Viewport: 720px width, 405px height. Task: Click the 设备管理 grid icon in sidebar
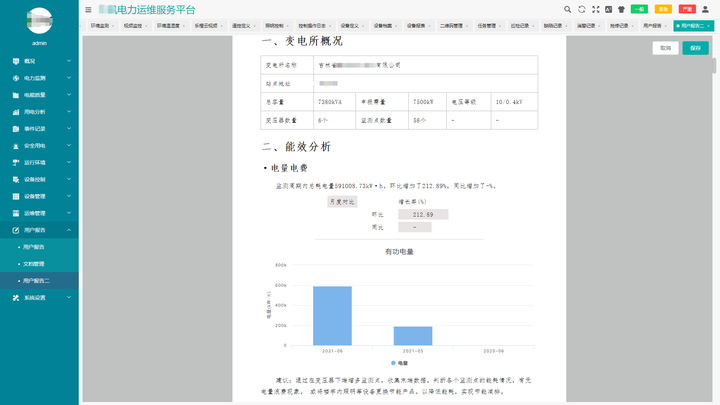[16, 197]
